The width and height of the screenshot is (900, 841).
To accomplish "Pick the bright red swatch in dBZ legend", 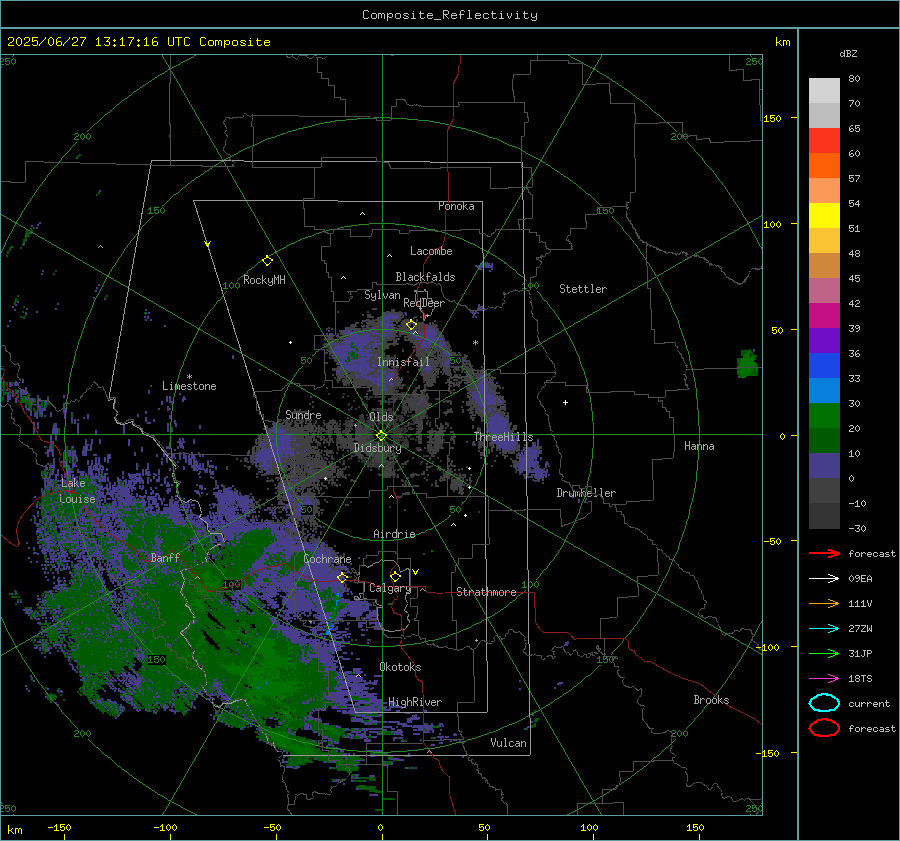I will (x=824, y=141).
